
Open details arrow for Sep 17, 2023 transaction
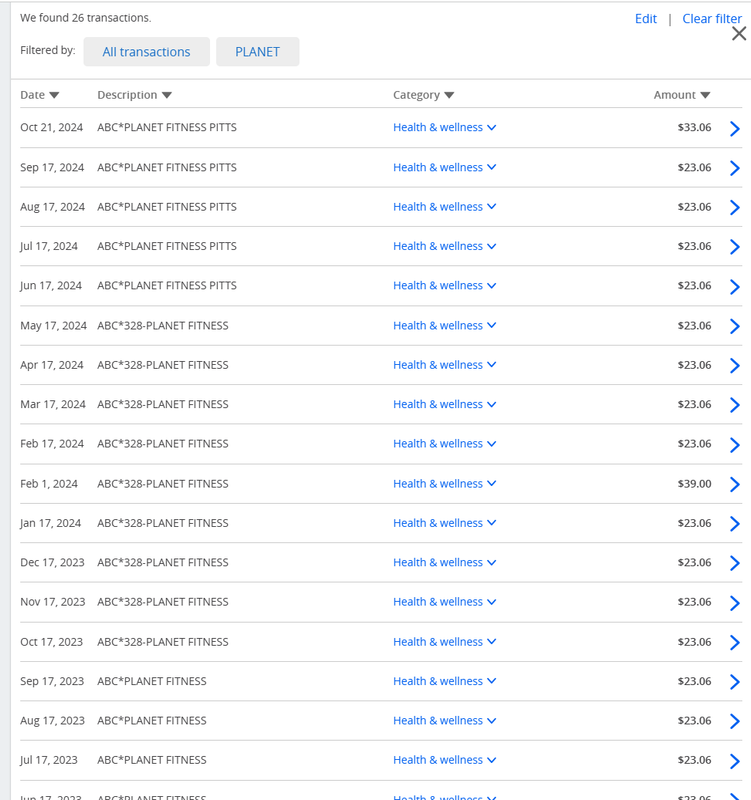tap(735, 682)
